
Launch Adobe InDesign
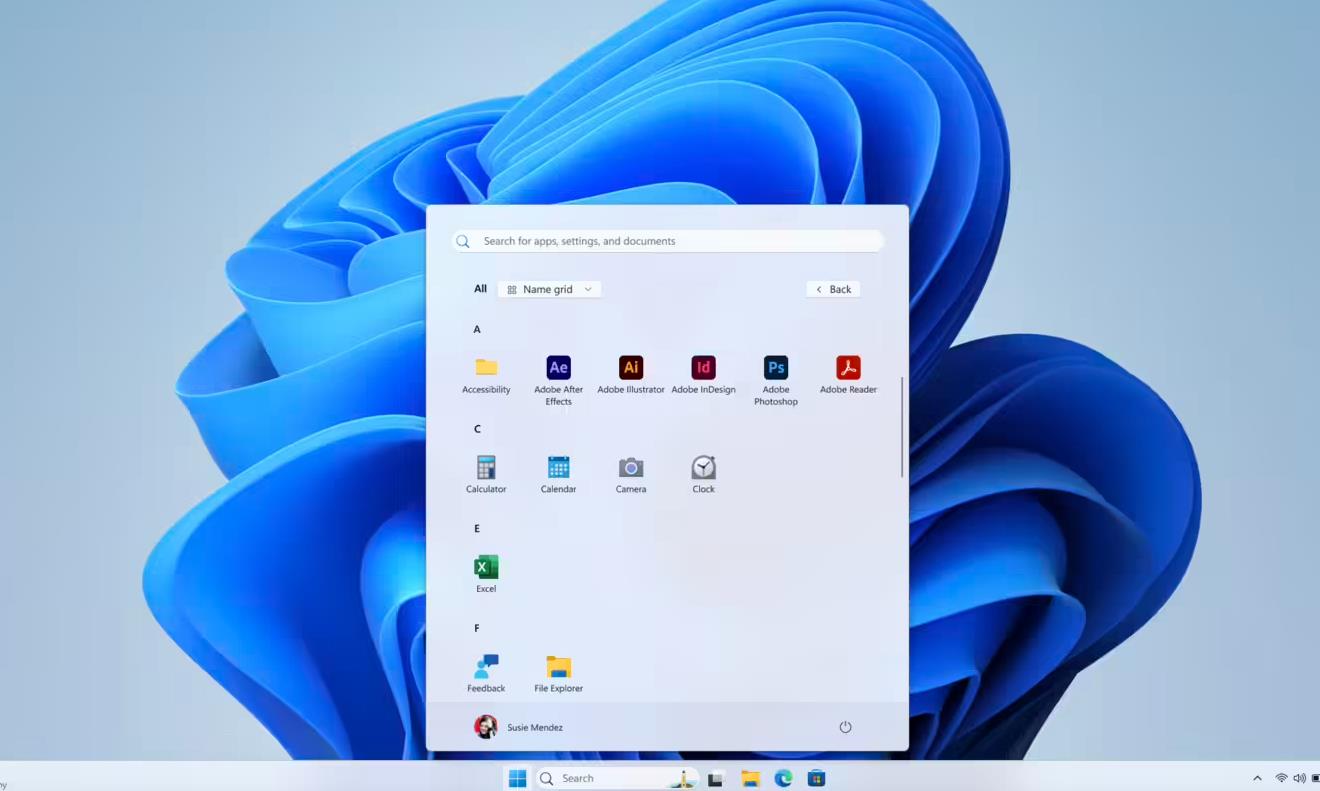click(703, 375)
